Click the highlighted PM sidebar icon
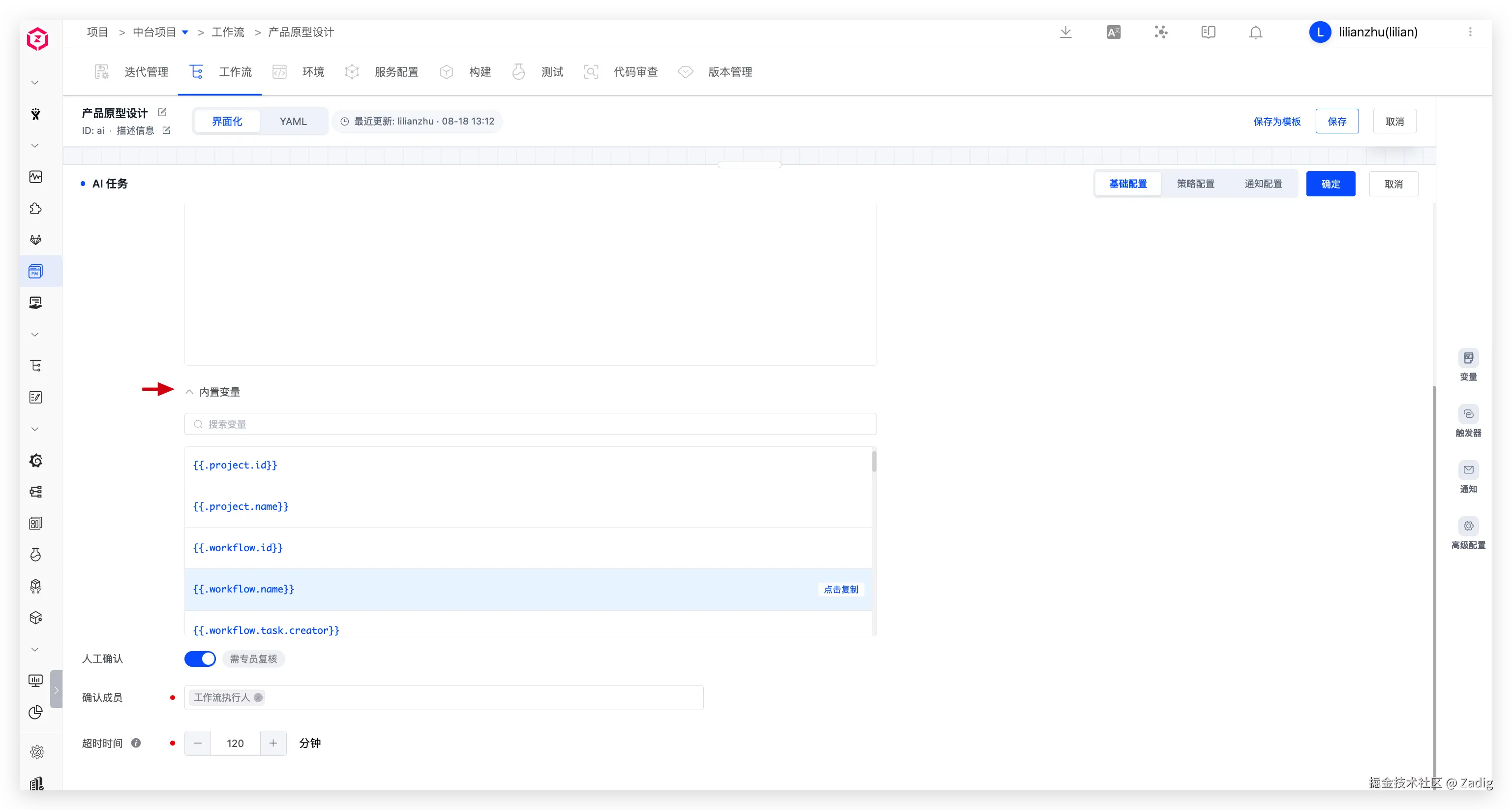The width and height of the screenshot is (1512, 810). [36, 271]
